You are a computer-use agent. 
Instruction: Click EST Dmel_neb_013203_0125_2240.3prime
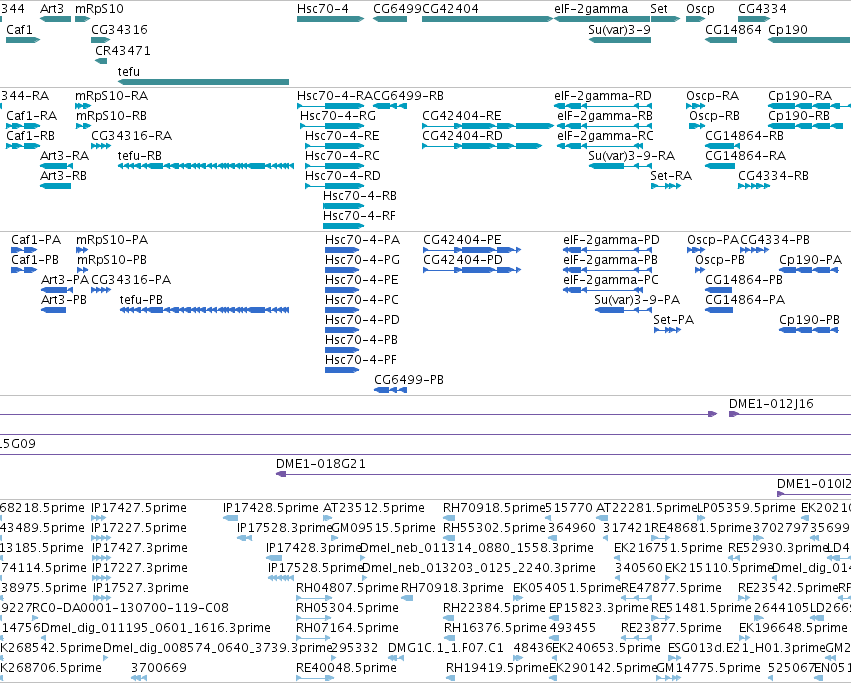pyautogui.click(x=364, y=578)
